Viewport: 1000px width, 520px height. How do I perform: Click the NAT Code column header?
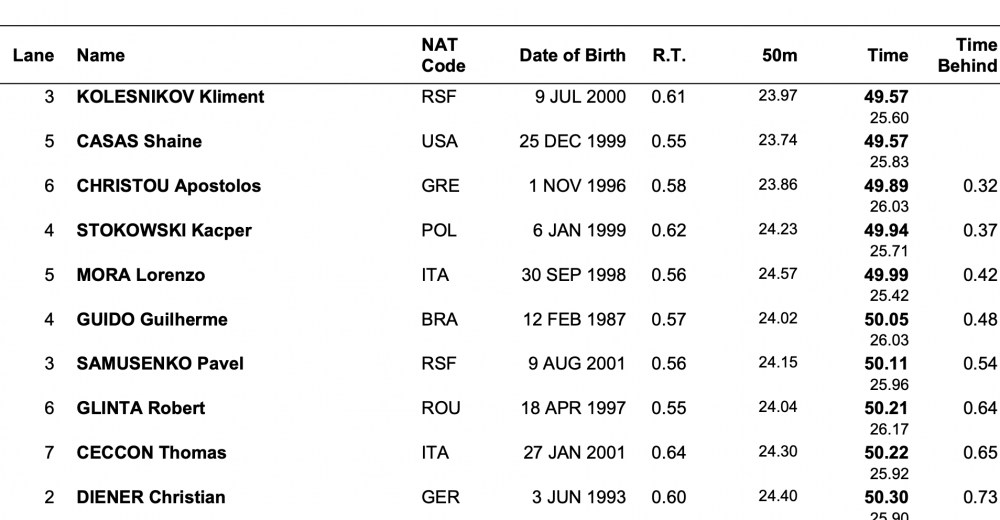click(443, 56)
